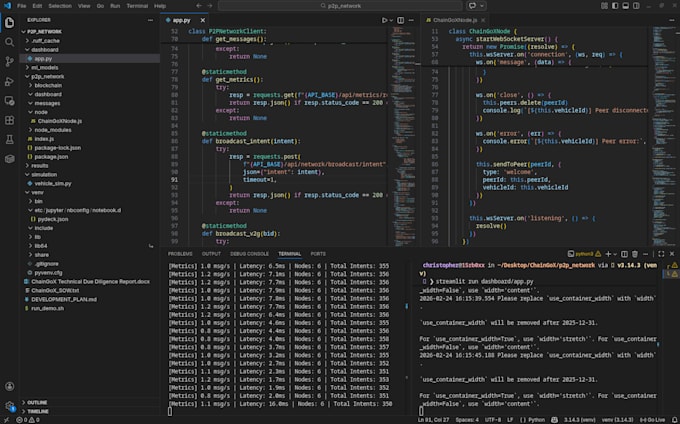Viewport: 680px width, 424px height.
Task: Open the Customize Layout icon
Action: point(604,6)
